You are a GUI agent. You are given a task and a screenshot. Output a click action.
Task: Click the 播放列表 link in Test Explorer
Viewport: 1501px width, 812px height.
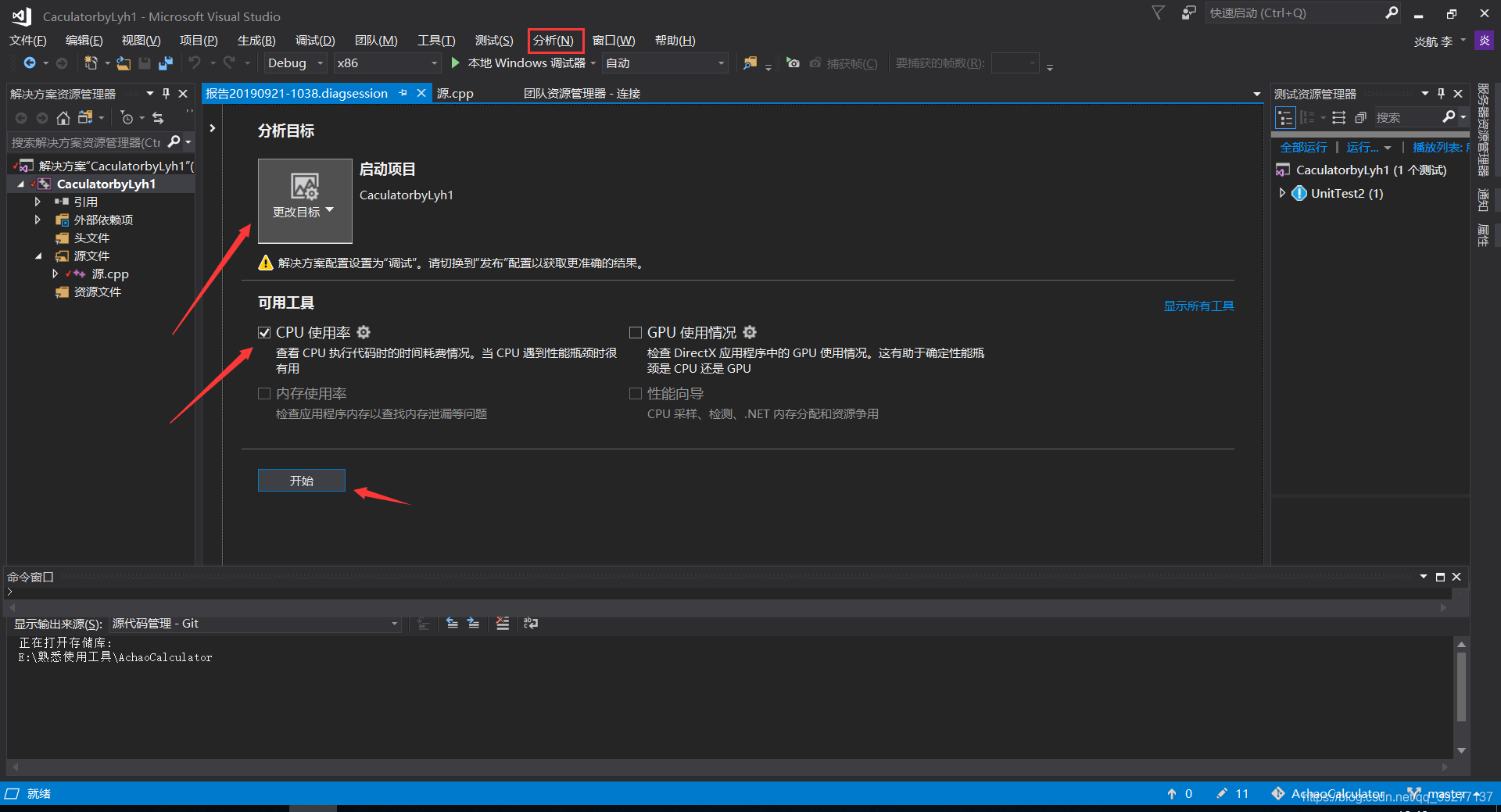coord(1440,147)
